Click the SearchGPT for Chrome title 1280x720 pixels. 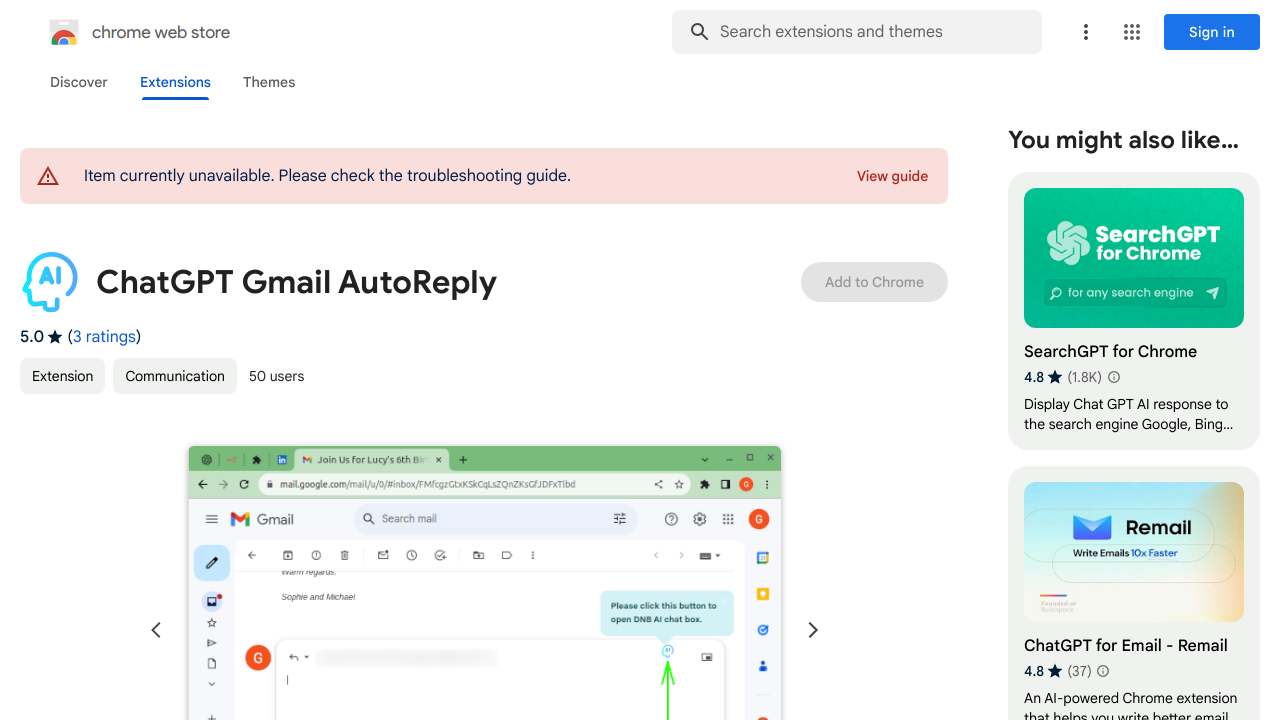[1110, 351]
